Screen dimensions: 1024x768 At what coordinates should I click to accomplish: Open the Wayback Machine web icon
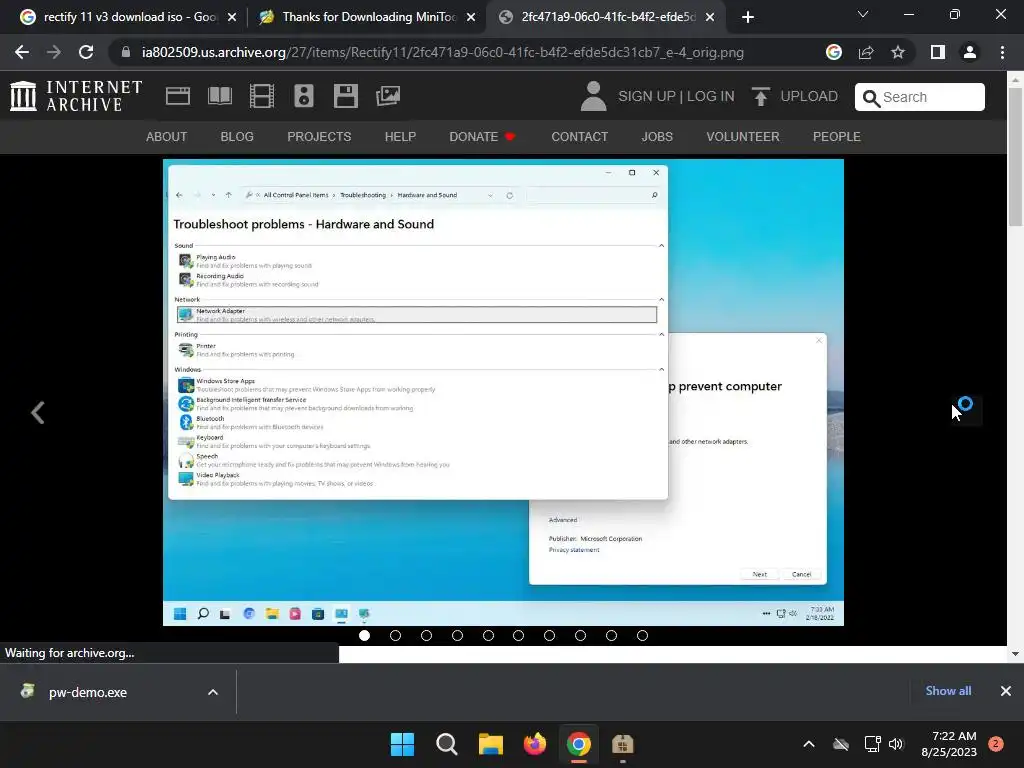(178, 96)
